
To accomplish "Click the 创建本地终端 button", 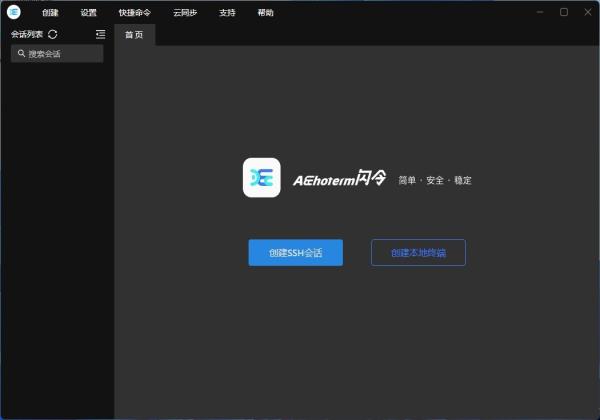I will tap(418, 252).
